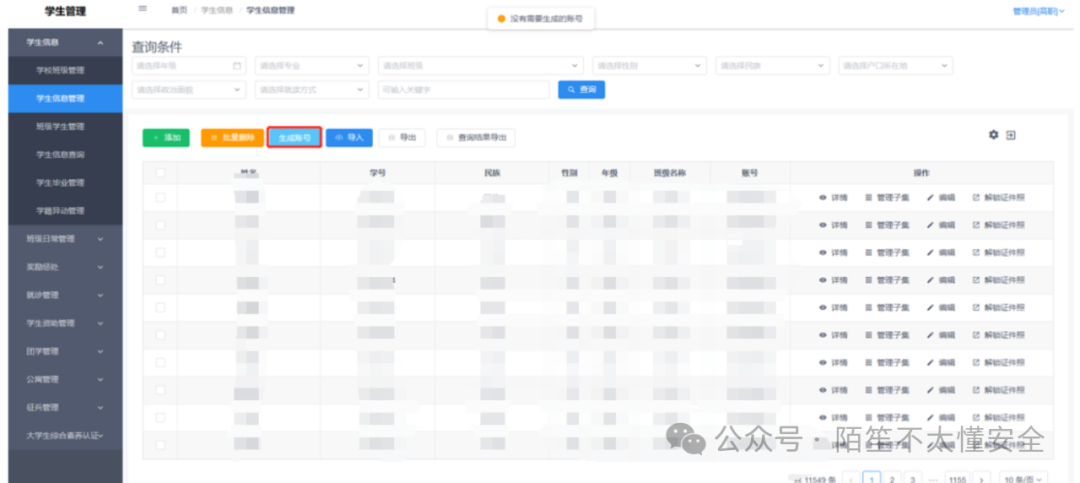
Task: Click 编辑 pencil in the second table row
Action: [941, 225]
